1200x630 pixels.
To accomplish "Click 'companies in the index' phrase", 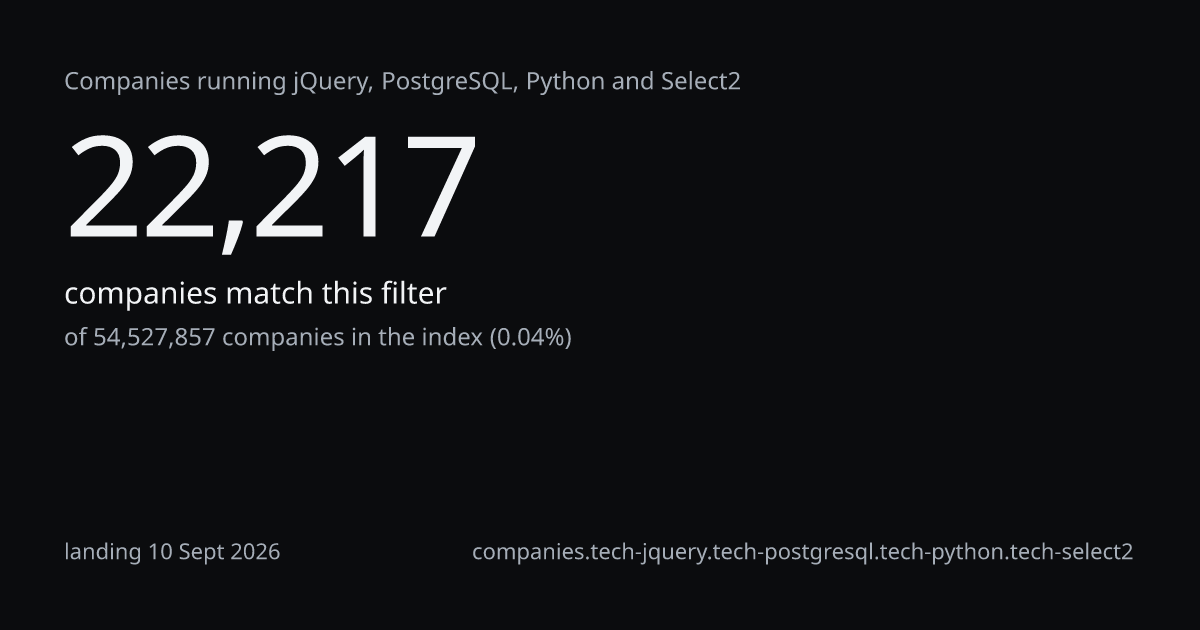I will 352,337.
